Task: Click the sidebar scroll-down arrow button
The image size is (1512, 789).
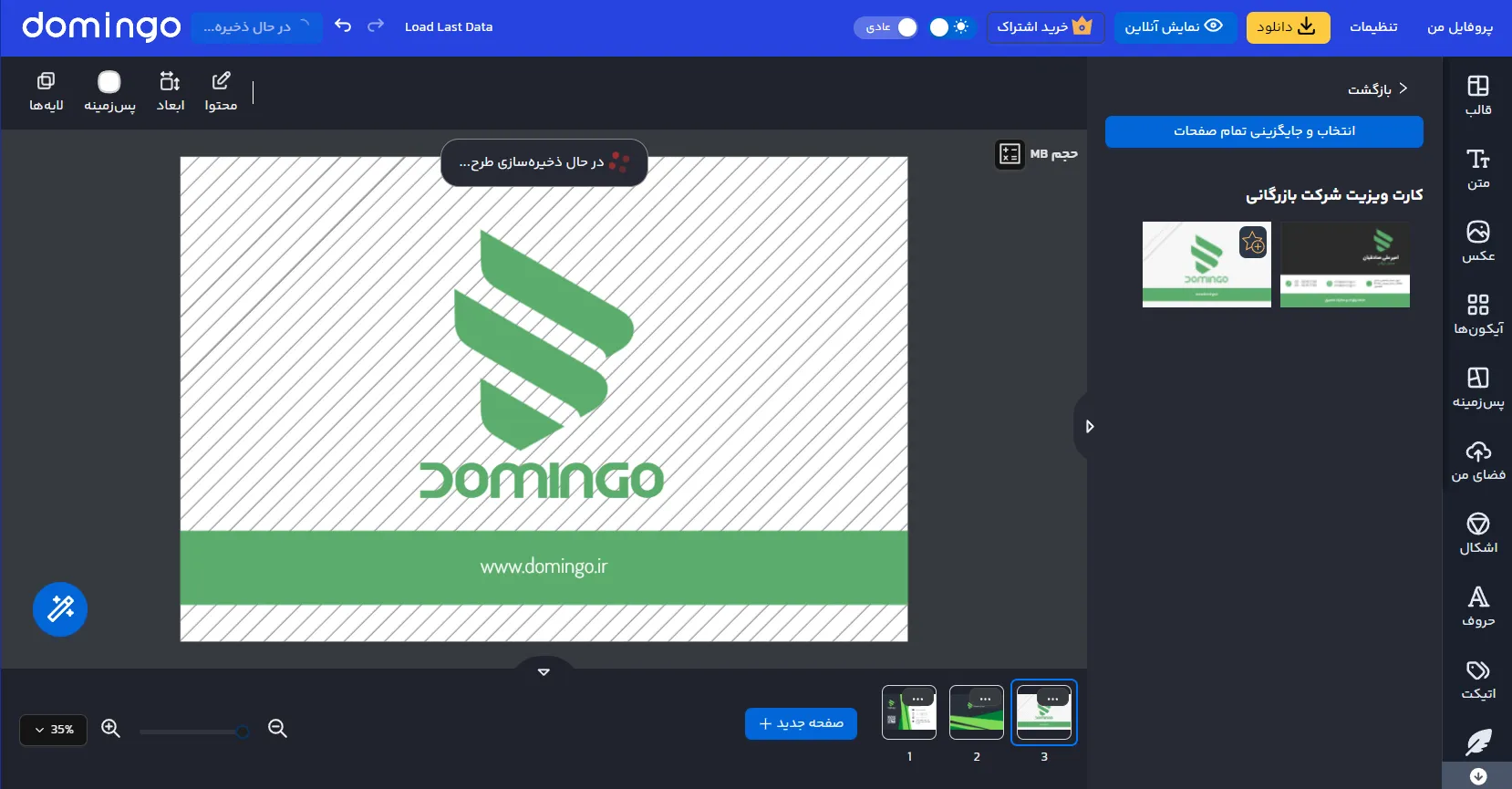Action: coord(1478,776)
